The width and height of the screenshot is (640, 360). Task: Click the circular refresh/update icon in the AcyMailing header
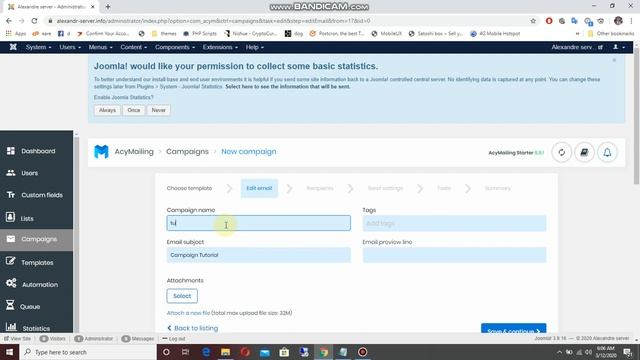point(562,152)
